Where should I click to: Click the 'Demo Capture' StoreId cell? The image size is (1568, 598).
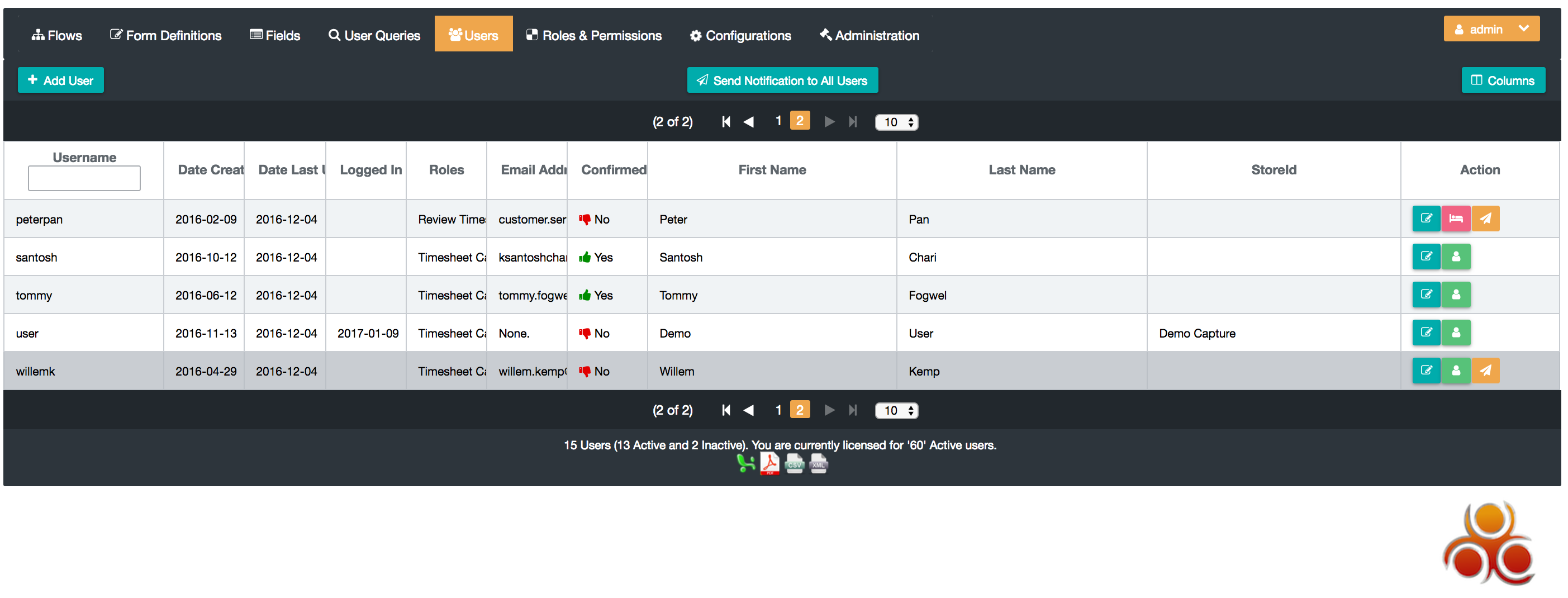coord(1274,333)
